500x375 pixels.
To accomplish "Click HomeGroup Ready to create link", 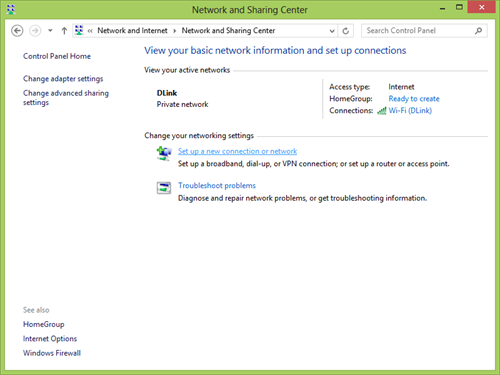I will 414,99.
